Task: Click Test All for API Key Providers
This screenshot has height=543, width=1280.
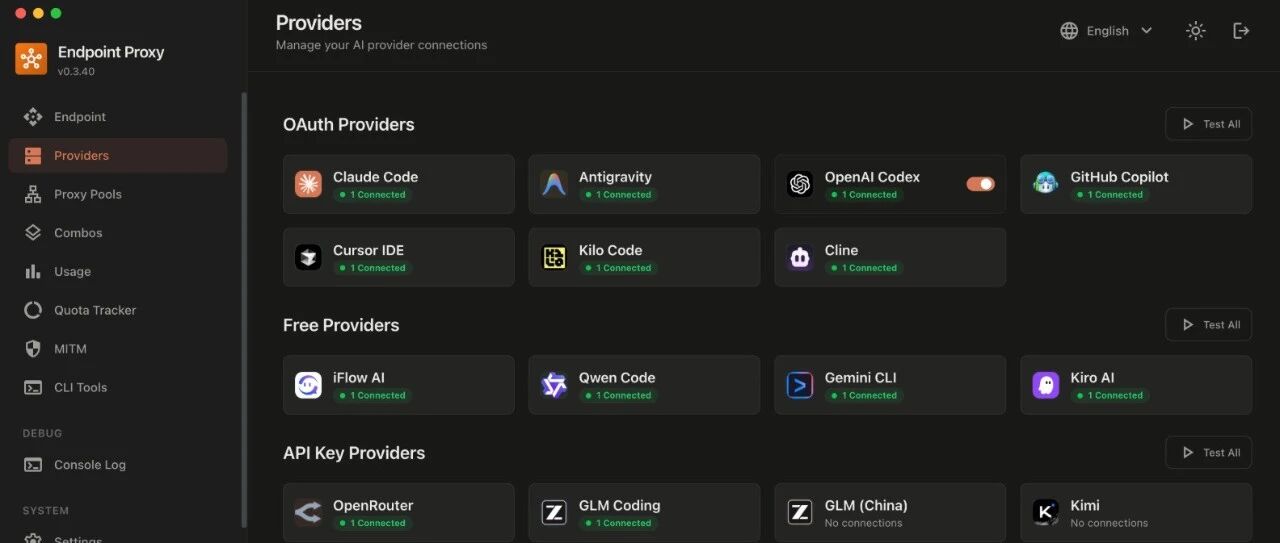Action: [x=1208, y=453]
